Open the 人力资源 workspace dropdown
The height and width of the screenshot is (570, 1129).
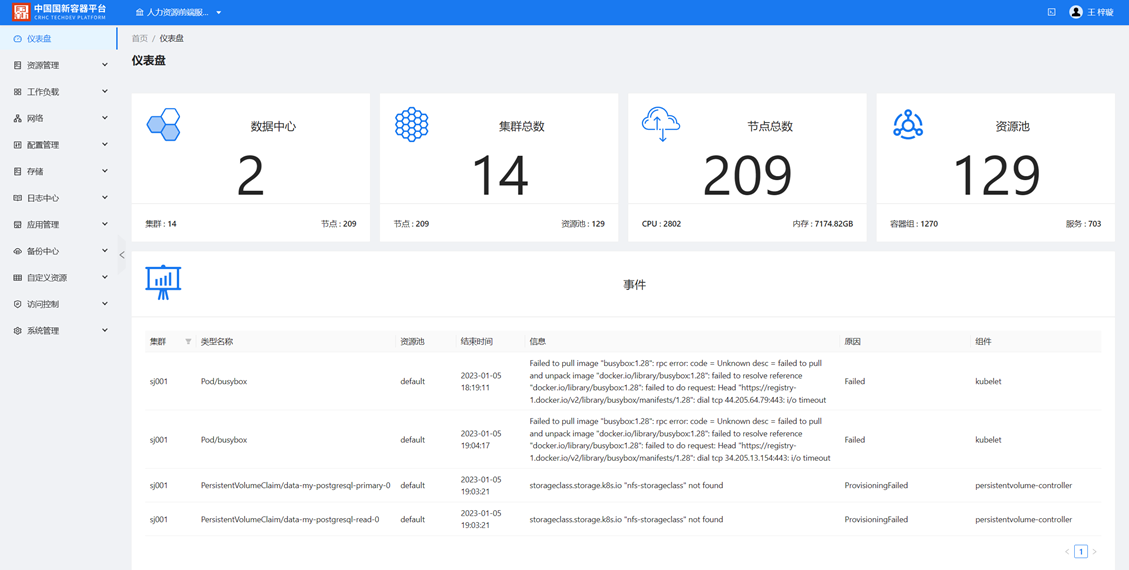point(179,12)
